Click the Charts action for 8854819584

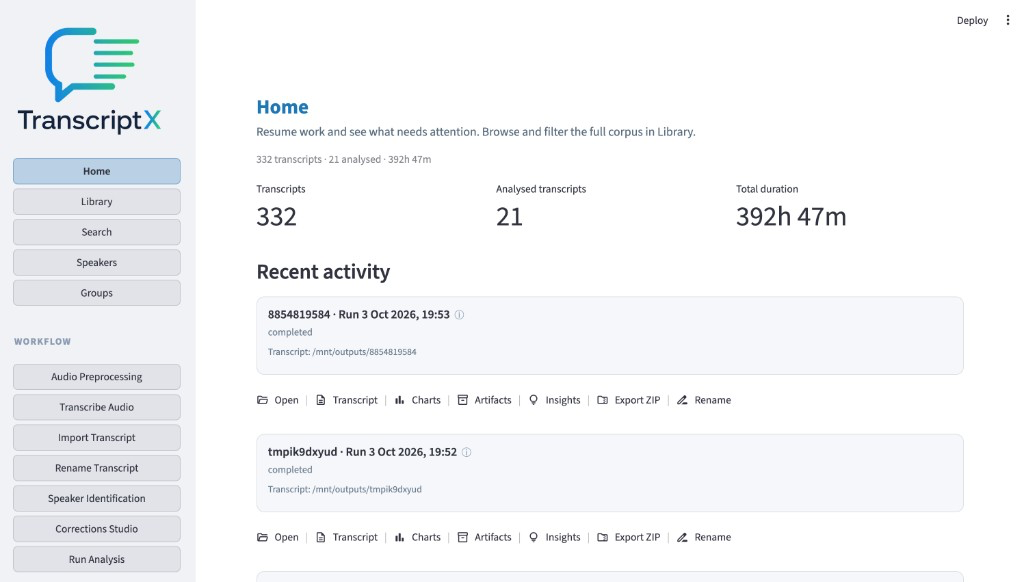click(x=418, y=400)
